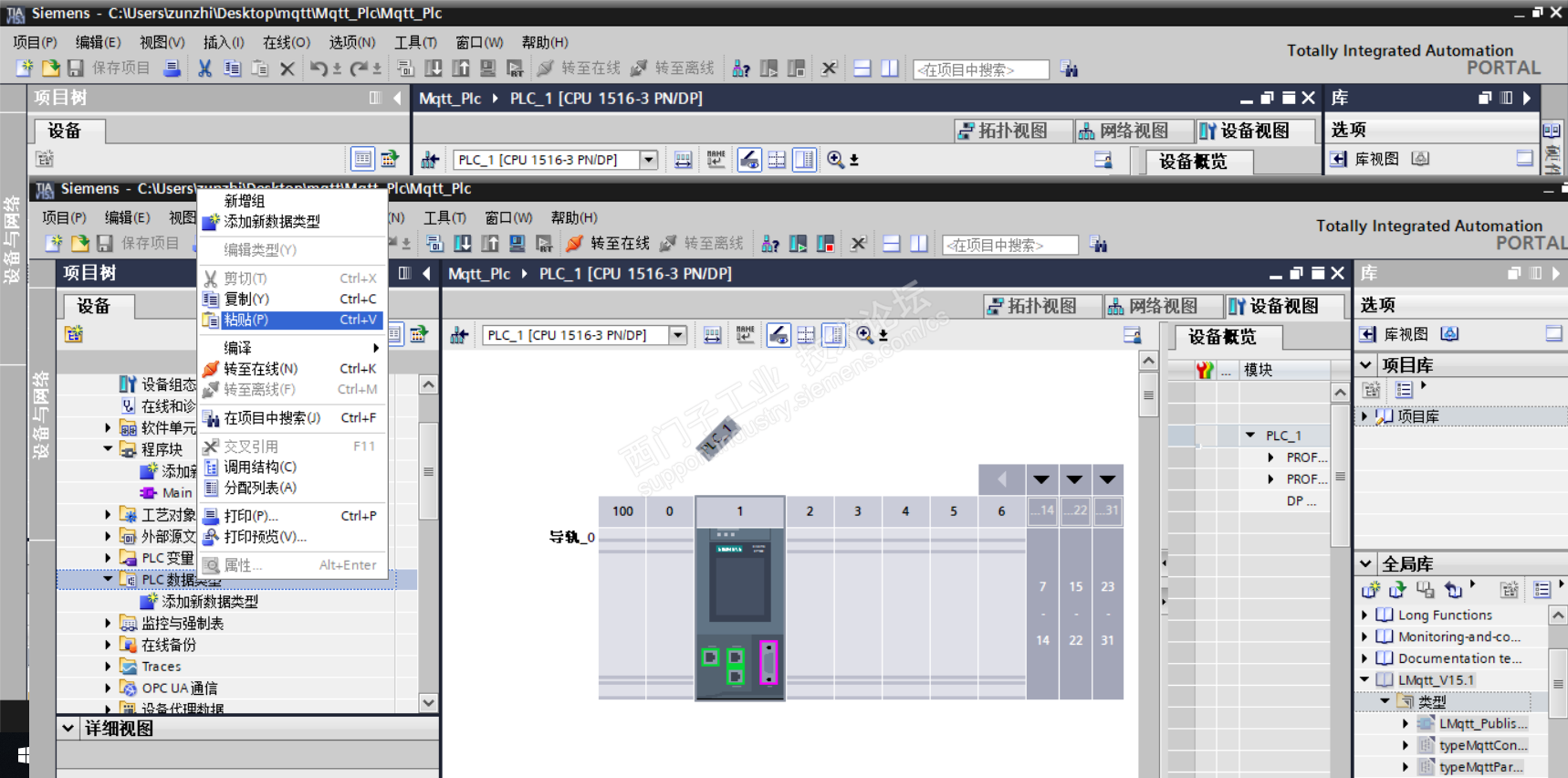Expand the Traces tree node

[x=108, y=667]
